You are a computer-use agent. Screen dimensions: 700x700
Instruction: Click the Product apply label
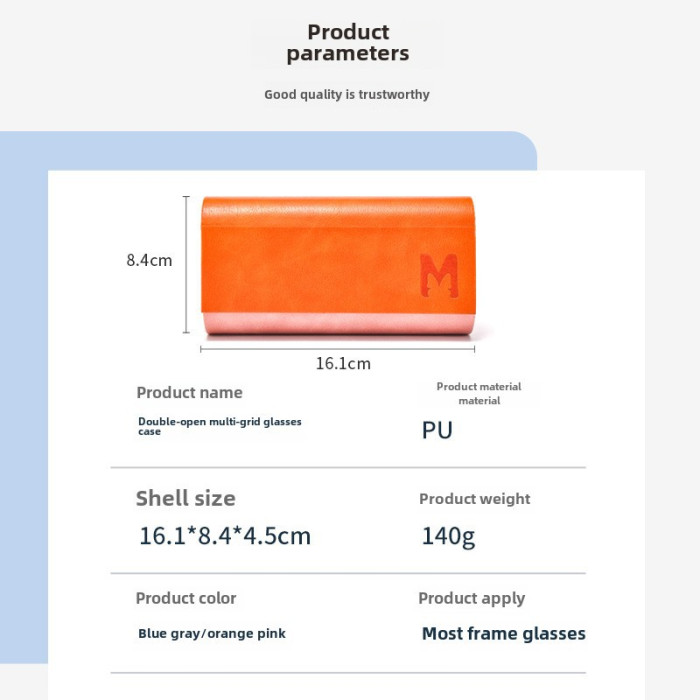[471, 599]
